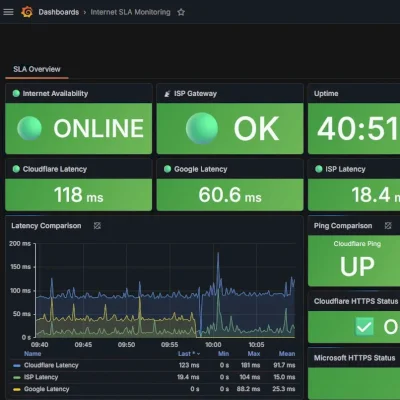Click the yellow Google Latency color swatch

pyautogui.click(x=17, y=389)
